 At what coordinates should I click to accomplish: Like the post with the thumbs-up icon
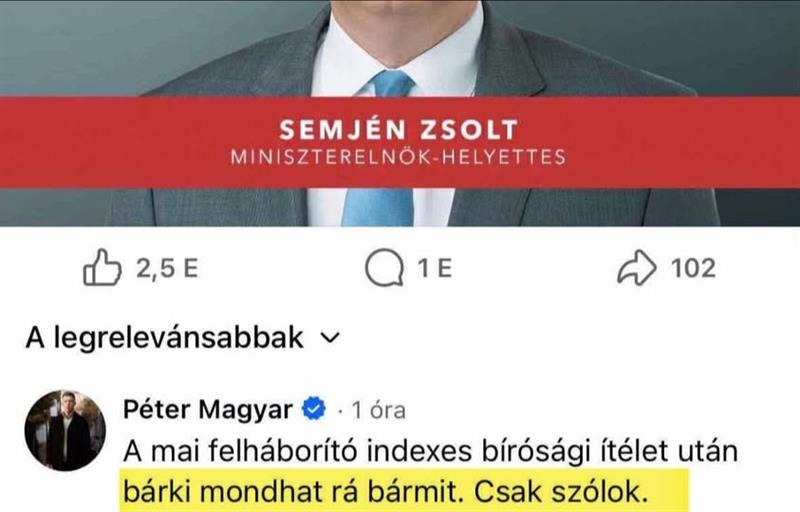coord(102,267)
